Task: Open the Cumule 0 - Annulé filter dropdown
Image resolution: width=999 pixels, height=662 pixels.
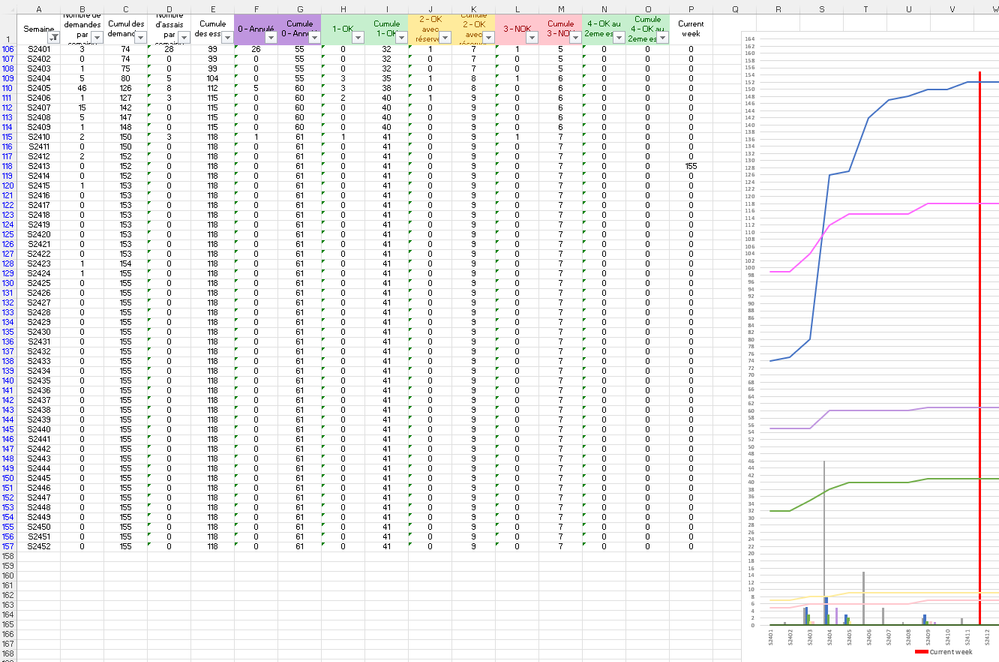Action: point(315,38)
